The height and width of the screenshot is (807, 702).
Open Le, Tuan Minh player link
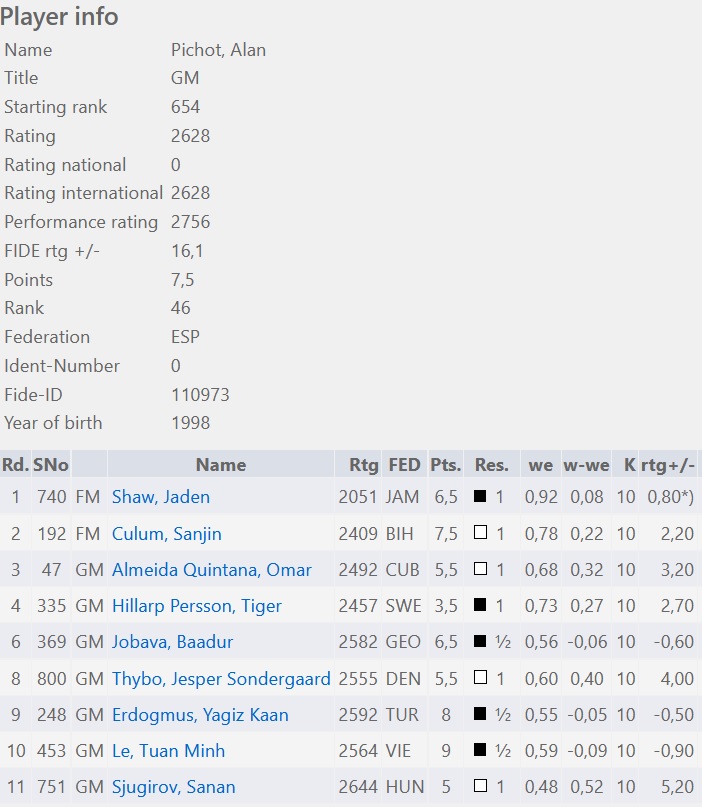(168, 751)
